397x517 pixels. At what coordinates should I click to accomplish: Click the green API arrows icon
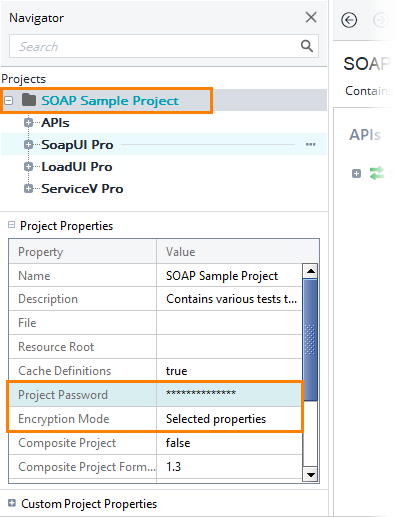coord(377,173)
